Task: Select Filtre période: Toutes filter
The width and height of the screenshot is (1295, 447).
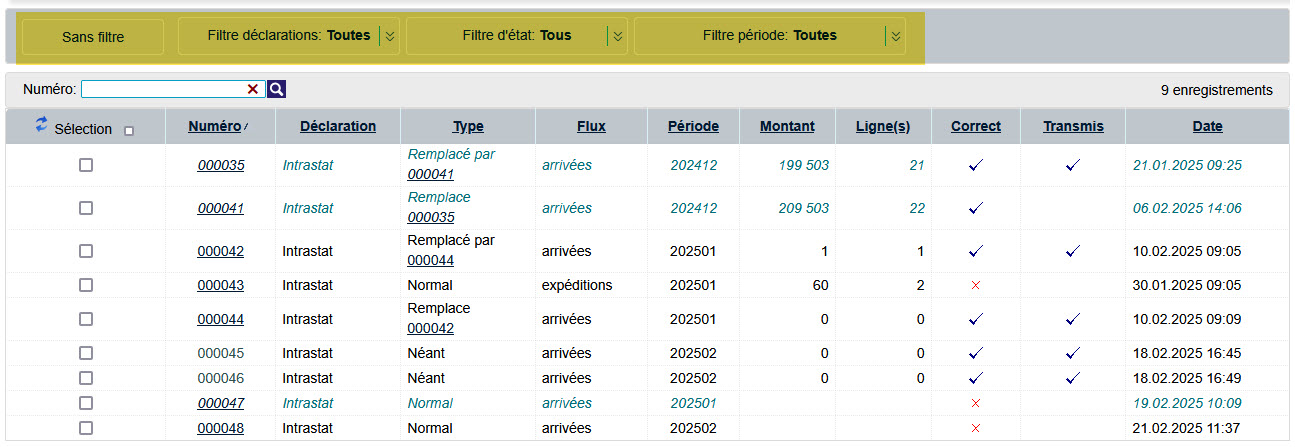Action: (770, 36)
